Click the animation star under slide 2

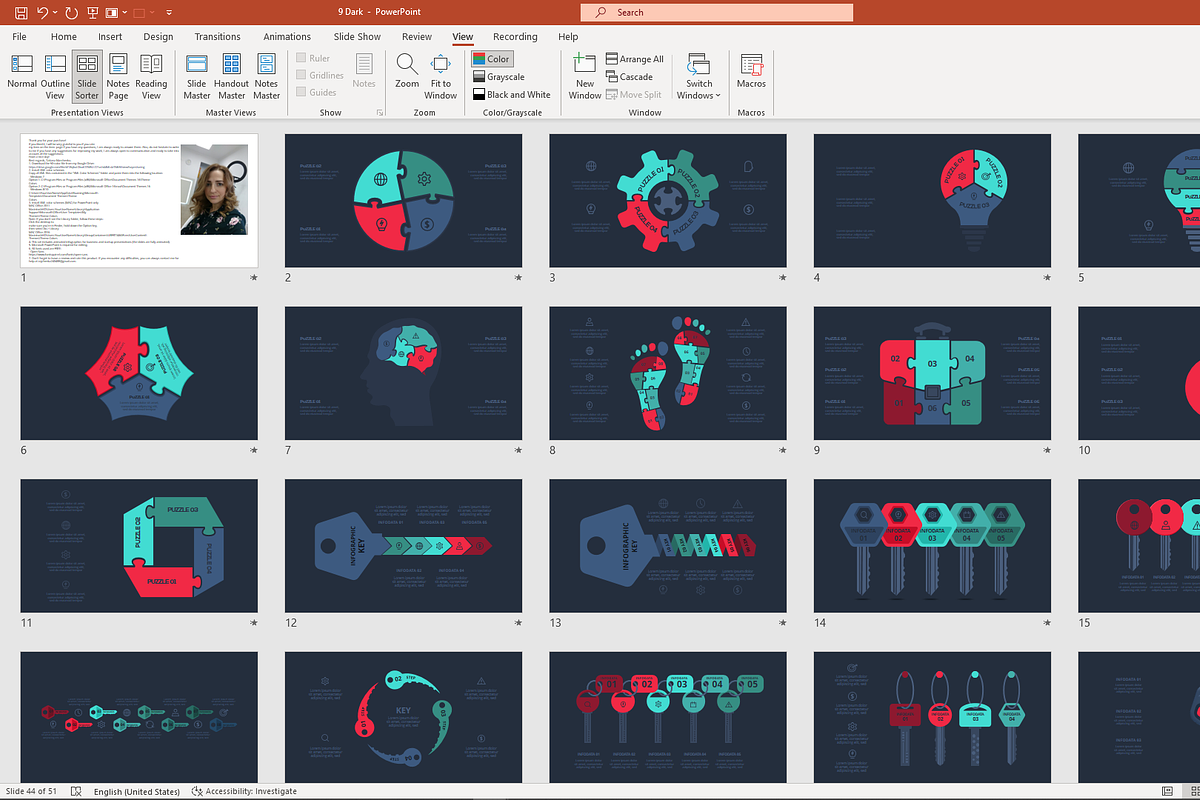(x=518, y=277)
